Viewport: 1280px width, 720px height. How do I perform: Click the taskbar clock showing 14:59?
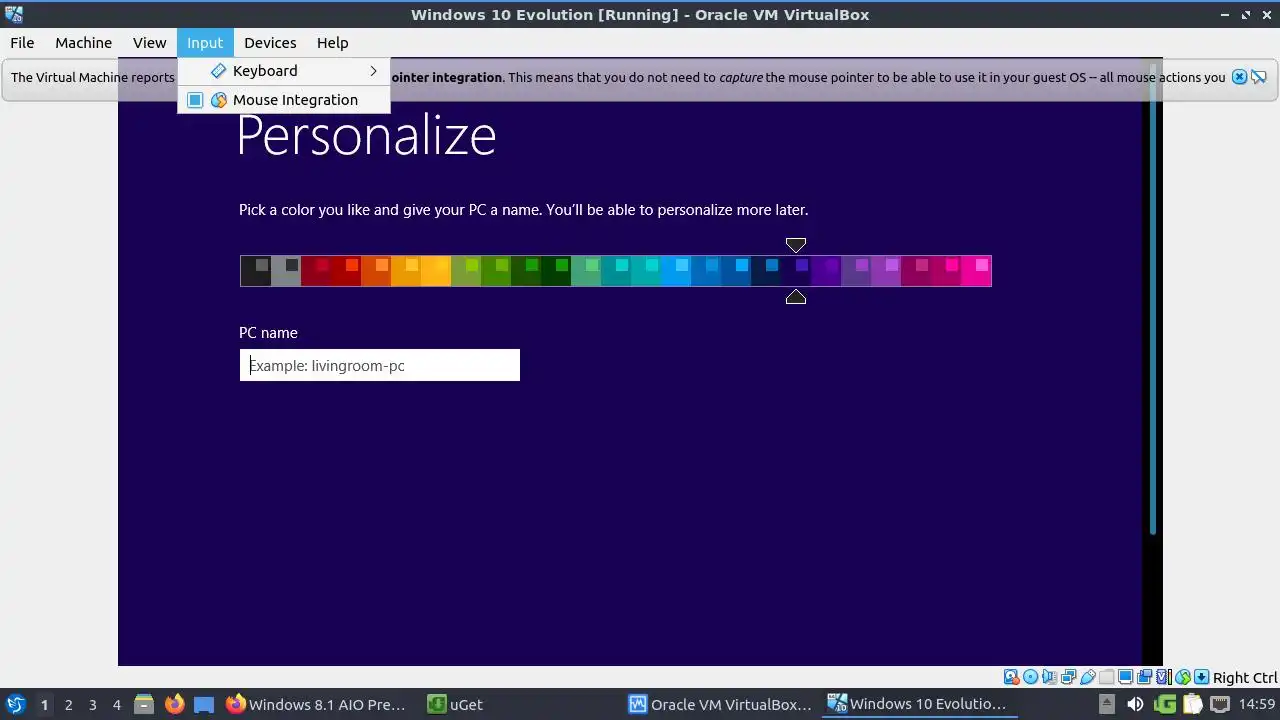point(1256,704)
